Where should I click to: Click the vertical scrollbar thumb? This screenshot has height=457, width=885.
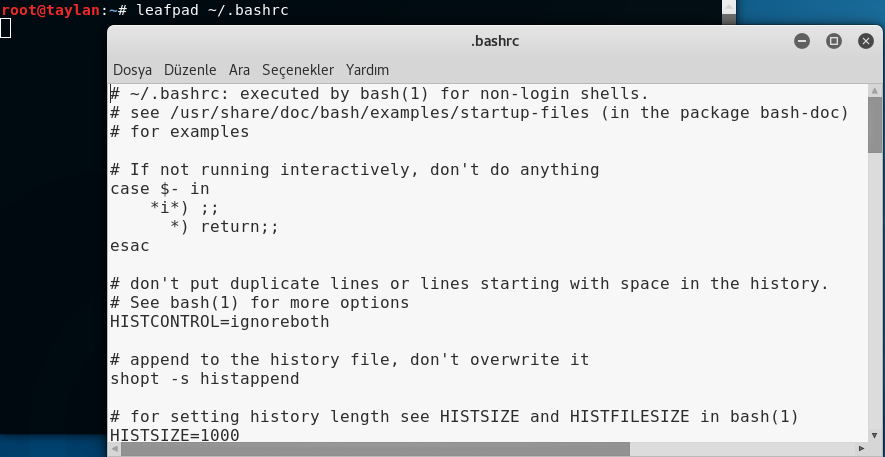tap(875, 125)
